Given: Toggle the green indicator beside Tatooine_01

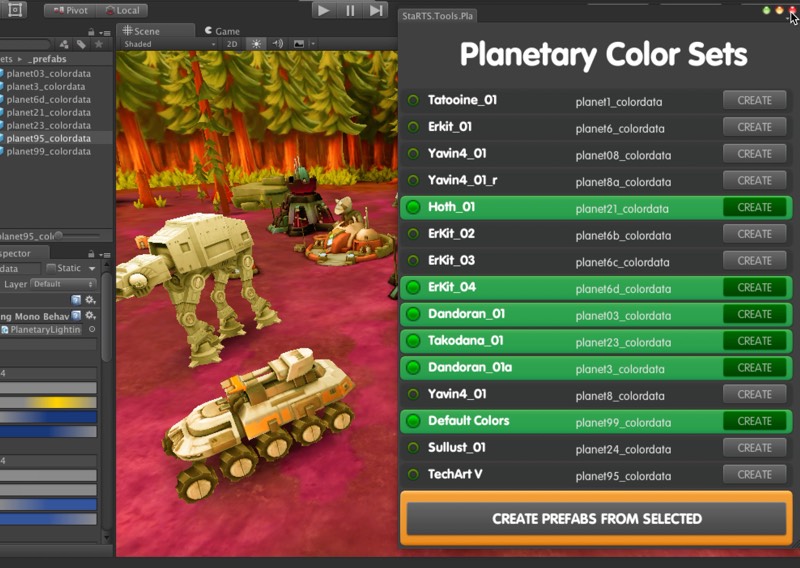Looking at the screenshot, I should click(x=412, y=100).
